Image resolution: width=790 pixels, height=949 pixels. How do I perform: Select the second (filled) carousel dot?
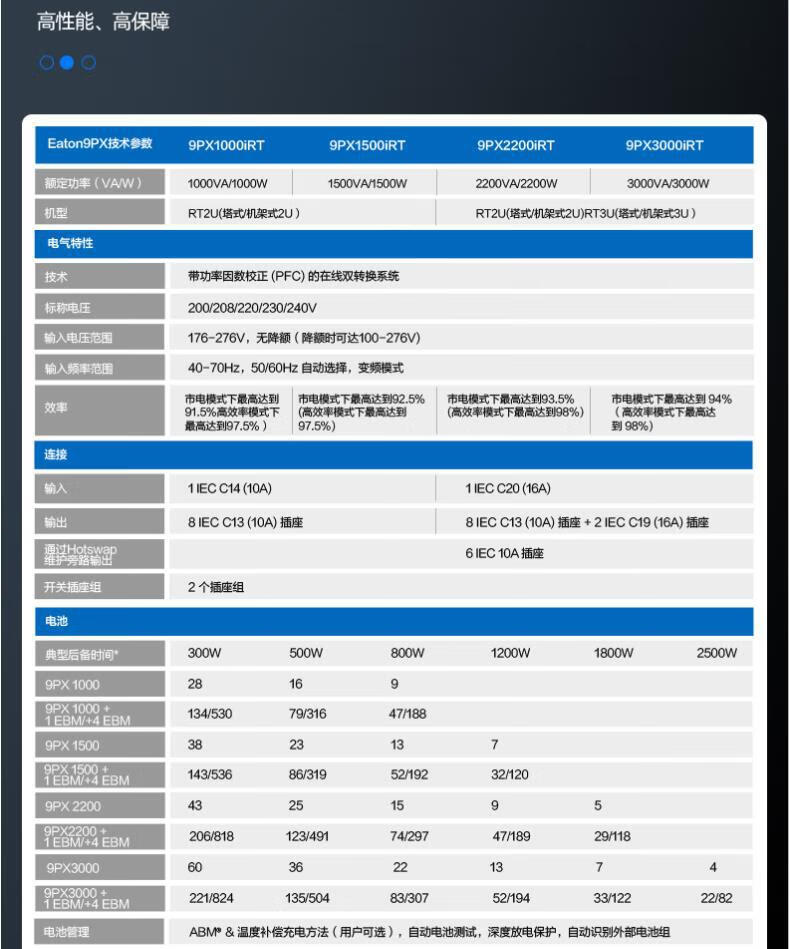click(67, 62)
